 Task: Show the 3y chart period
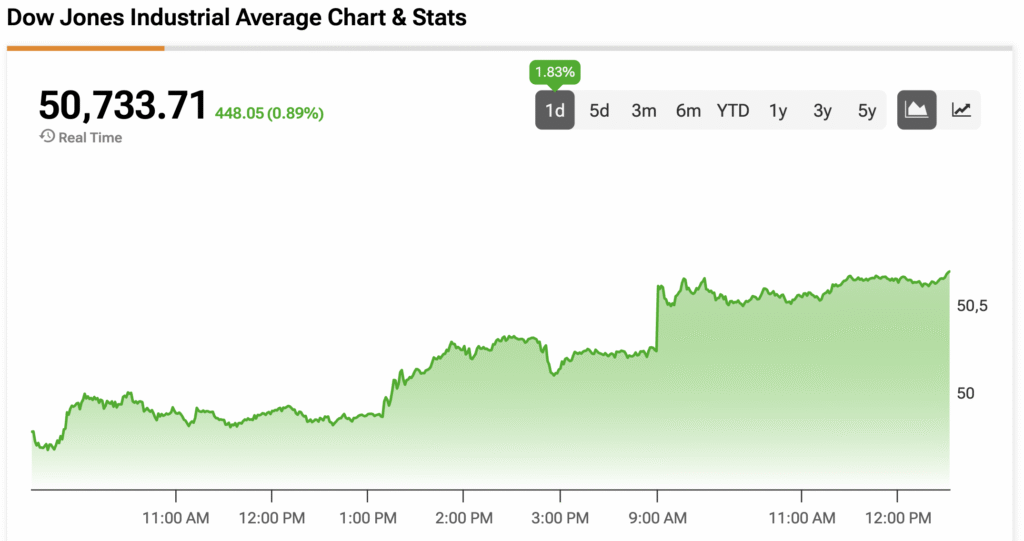tap(822, 110)
